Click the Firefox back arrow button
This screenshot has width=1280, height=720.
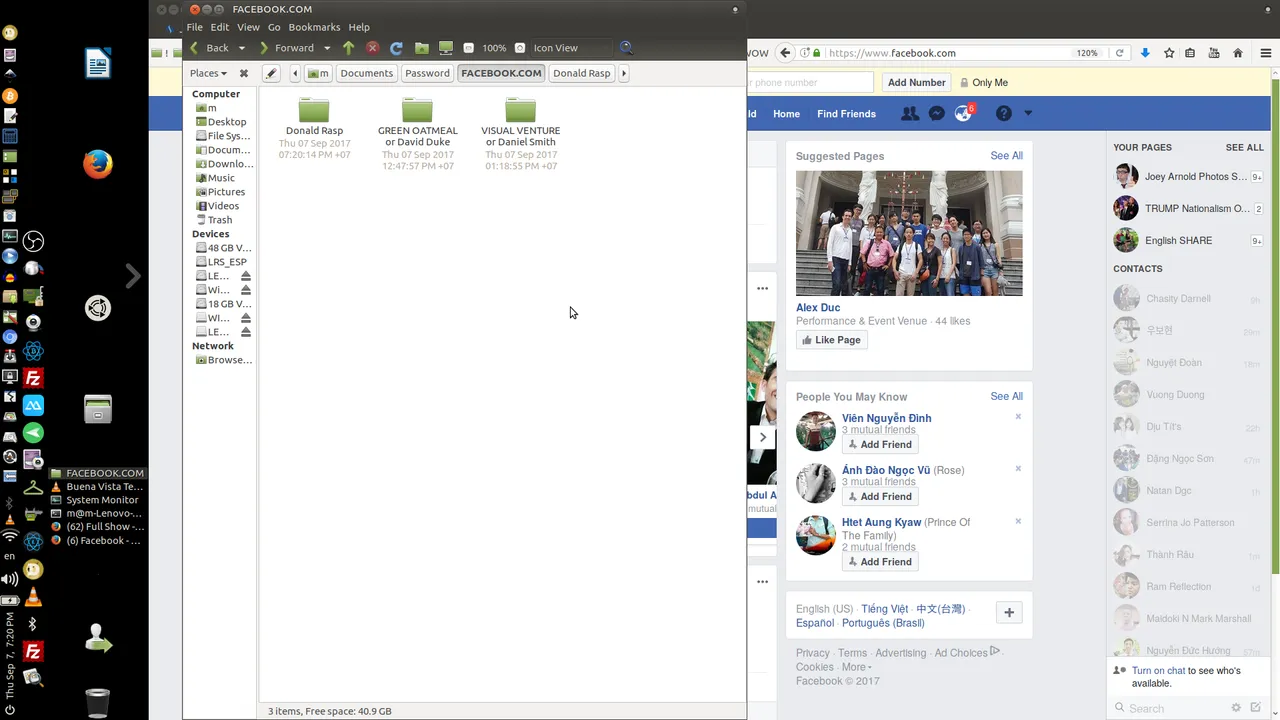pyautogui.click(x=786, y=53)
